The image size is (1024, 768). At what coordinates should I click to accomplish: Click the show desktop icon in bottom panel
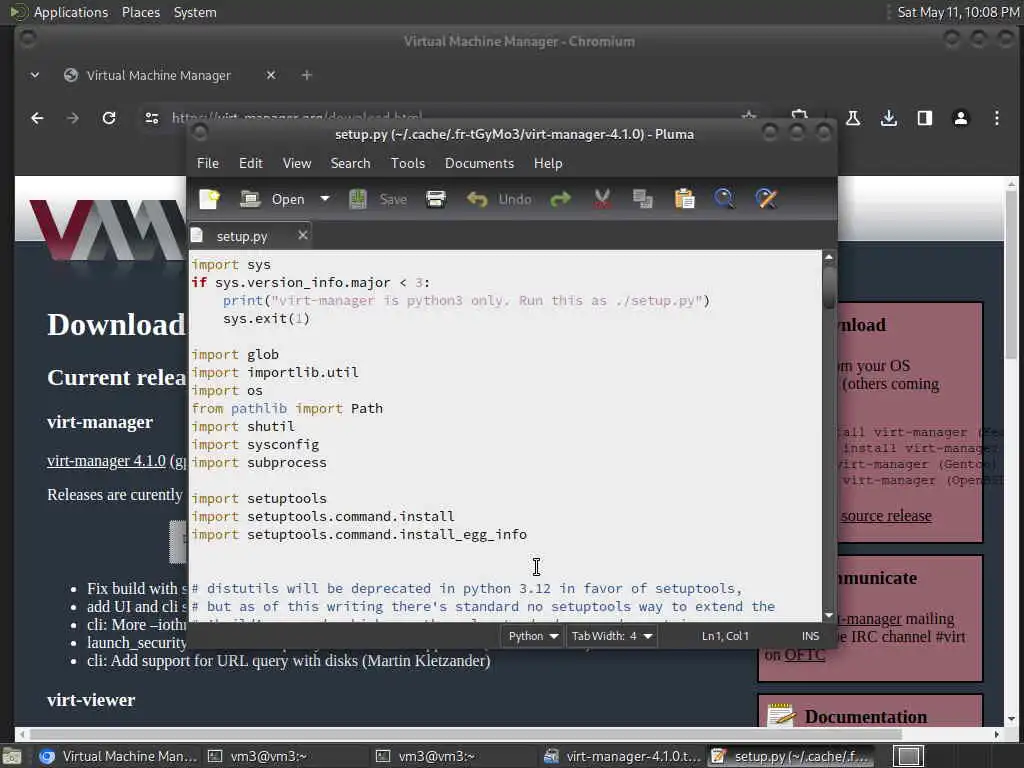[x=12, y=756]
